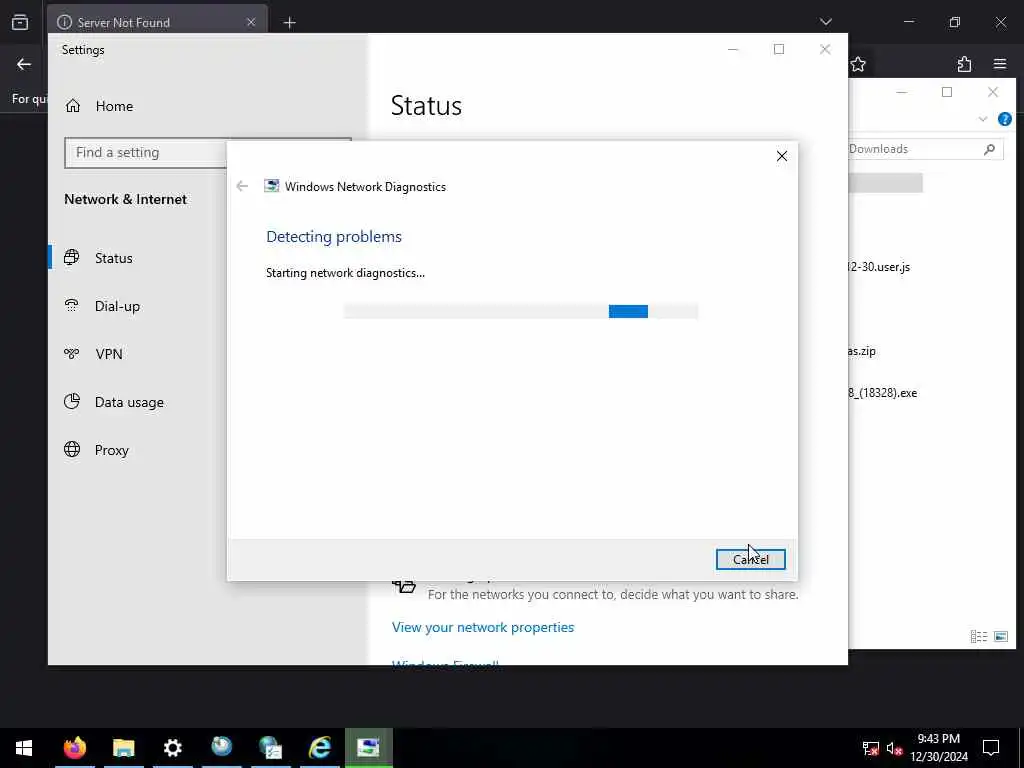
Task: Open Firefox from the taskbar
Action: pos(74,748)
